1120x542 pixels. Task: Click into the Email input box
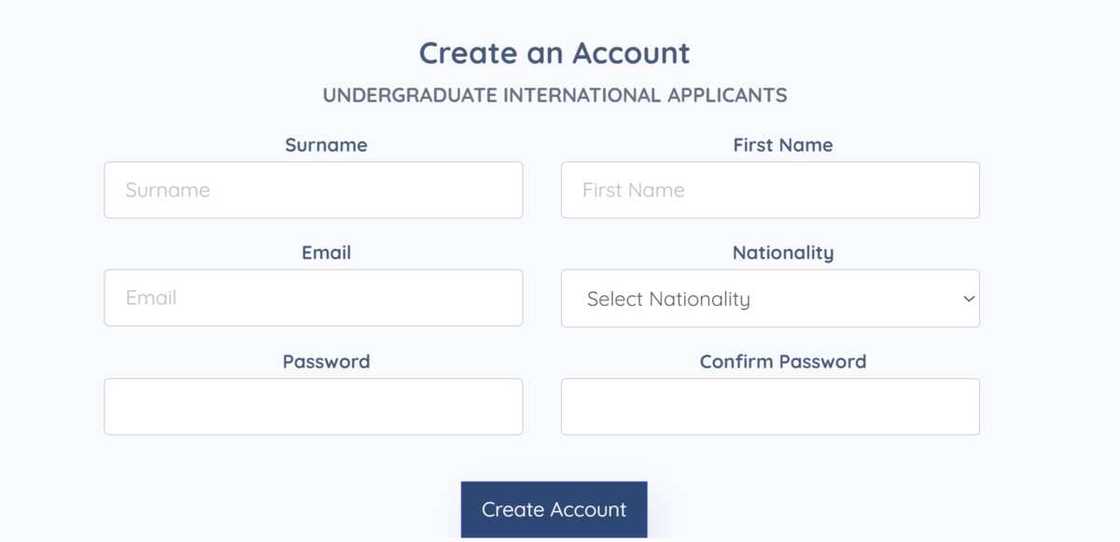(313, 298)
